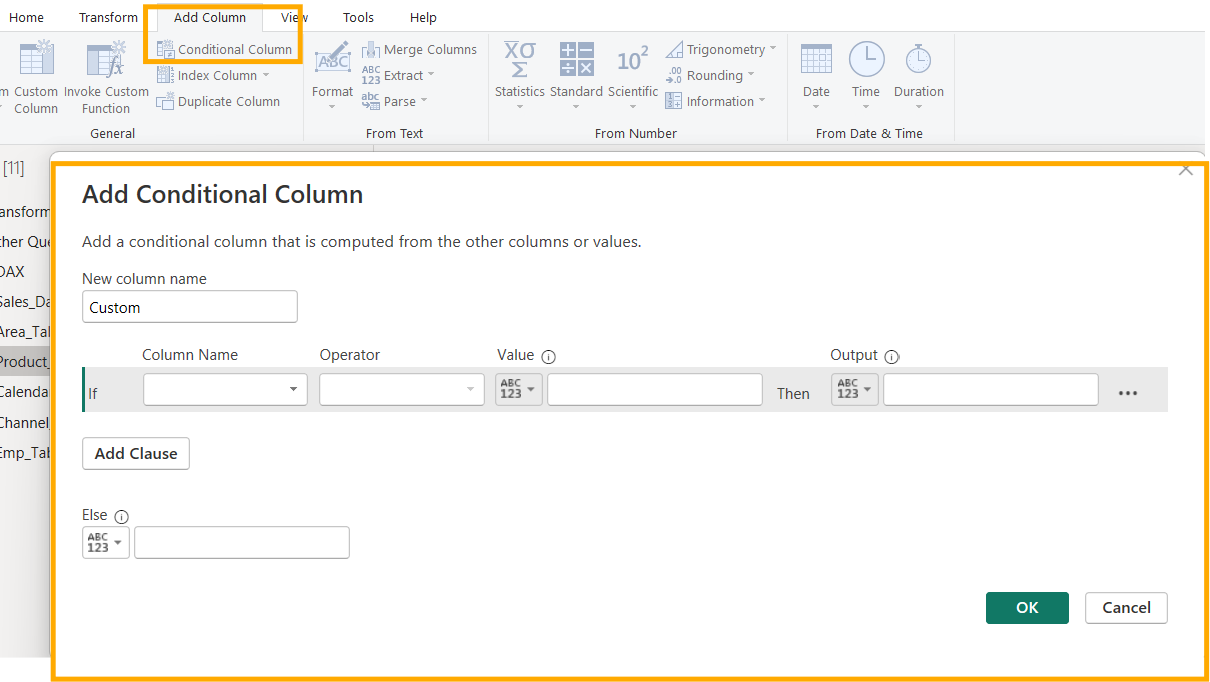
Task: Open the Format text menu
Action: (x=332, y=75)
